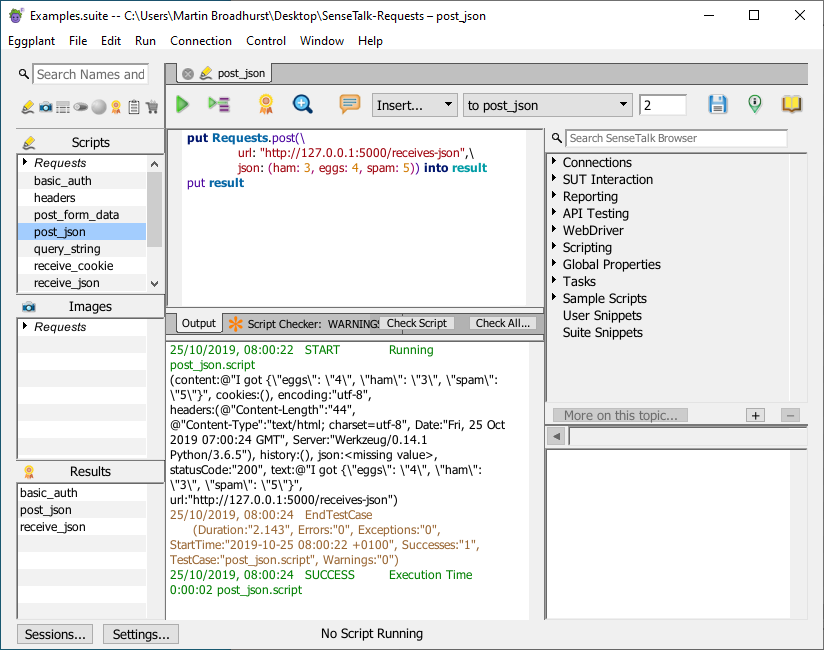Open the Connection menu
The width and height of the screenshot is (824, 650).
pyautogui.click(x=201, y=41)
